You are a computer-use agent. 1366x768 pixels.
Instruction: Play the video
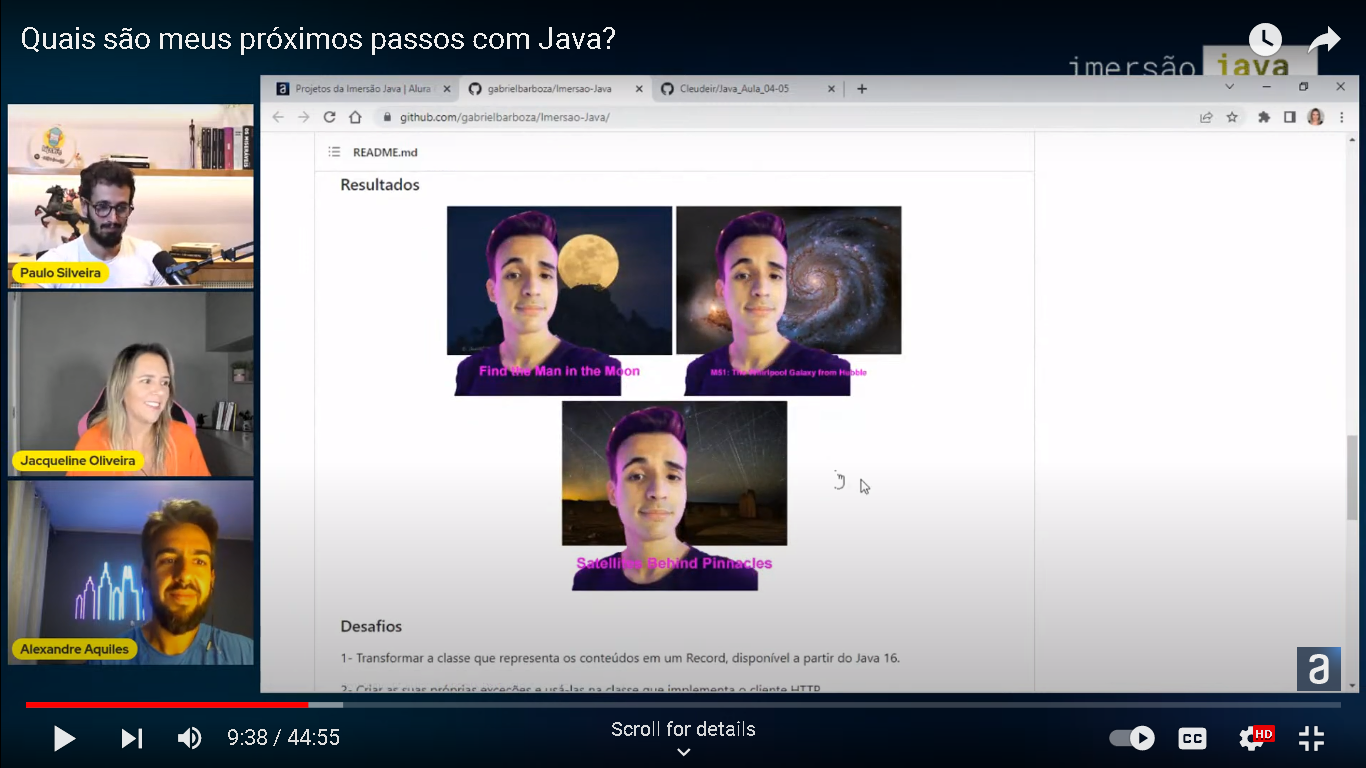click(64, 738)
